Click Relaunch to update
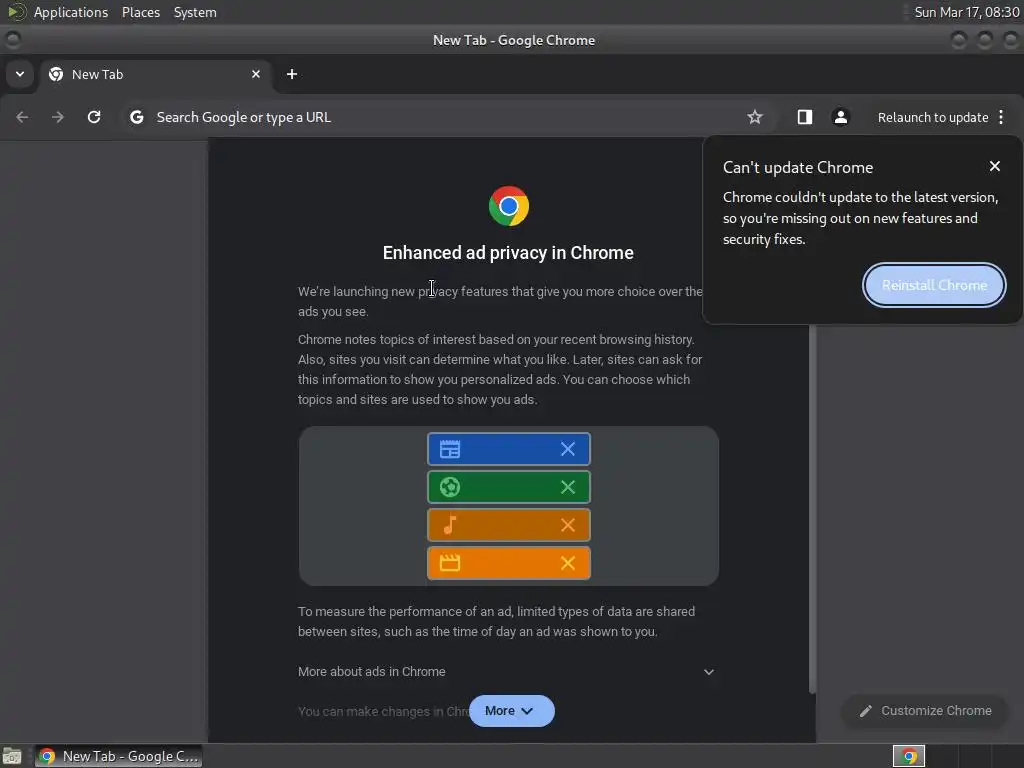 (933, 118)
